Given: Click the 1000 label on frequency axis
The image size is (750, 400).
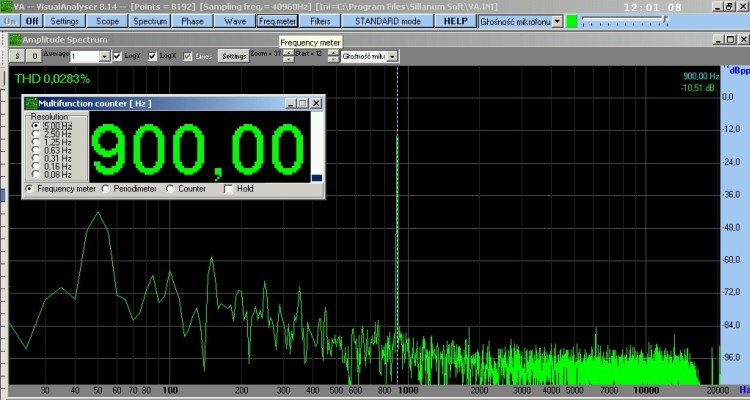Looking at the screenshot, I should [408, 390].
